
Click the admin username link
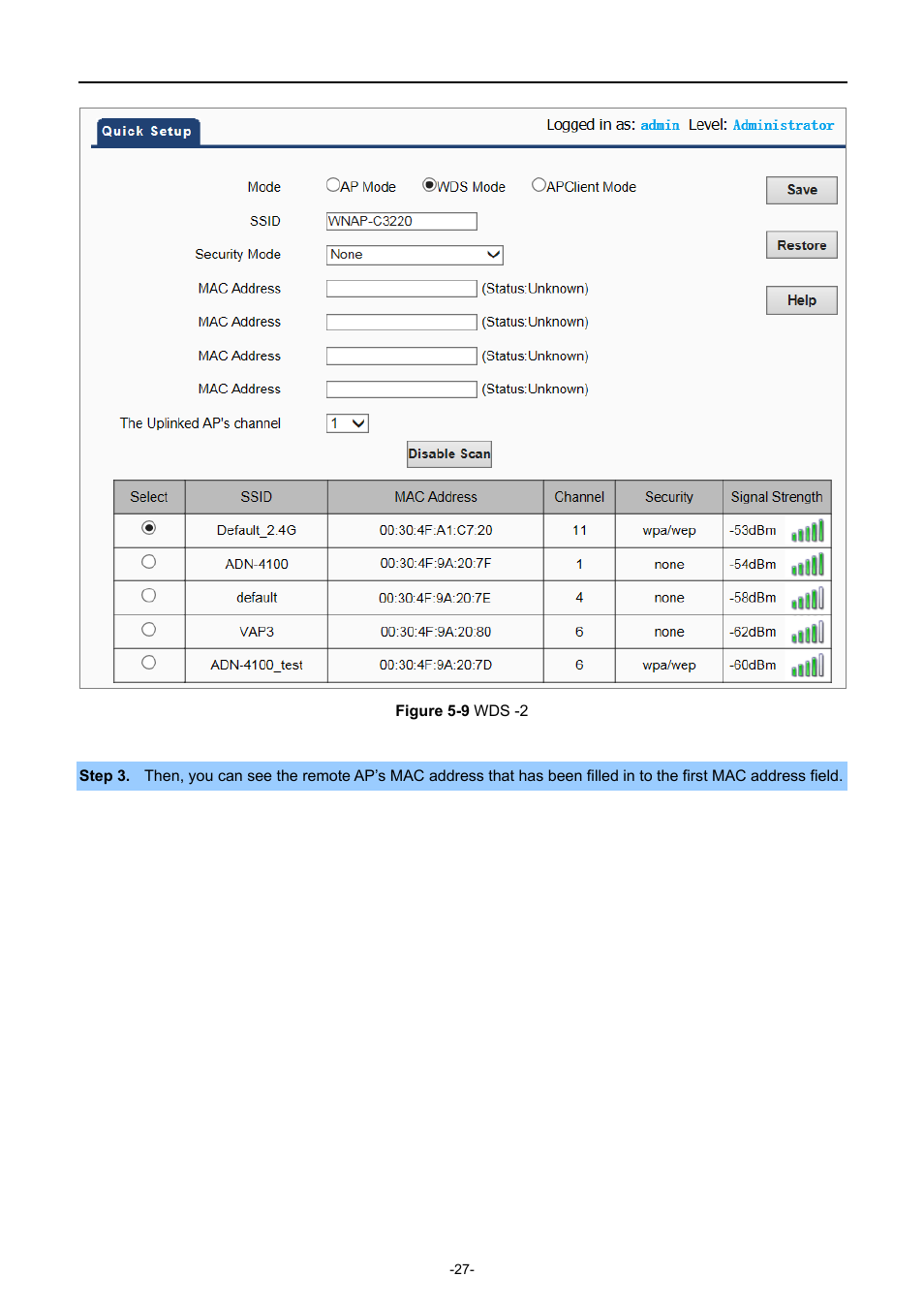[x=660, y=125]
